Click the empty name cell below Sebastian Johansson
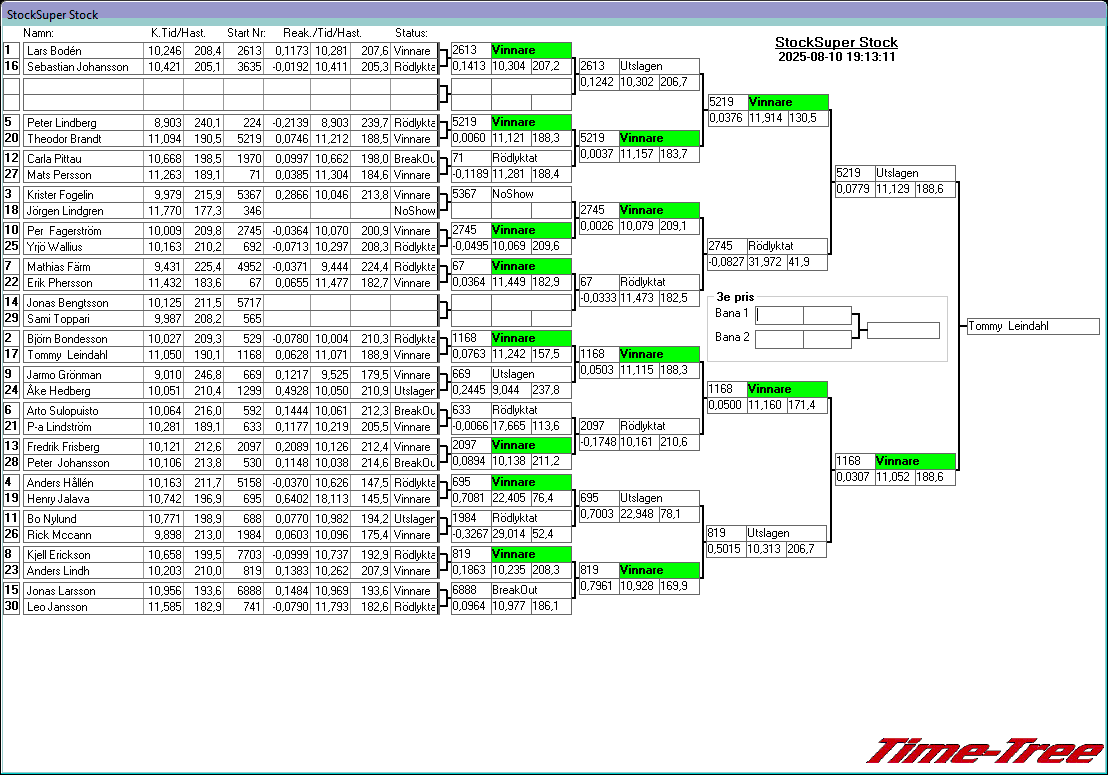 83,87
